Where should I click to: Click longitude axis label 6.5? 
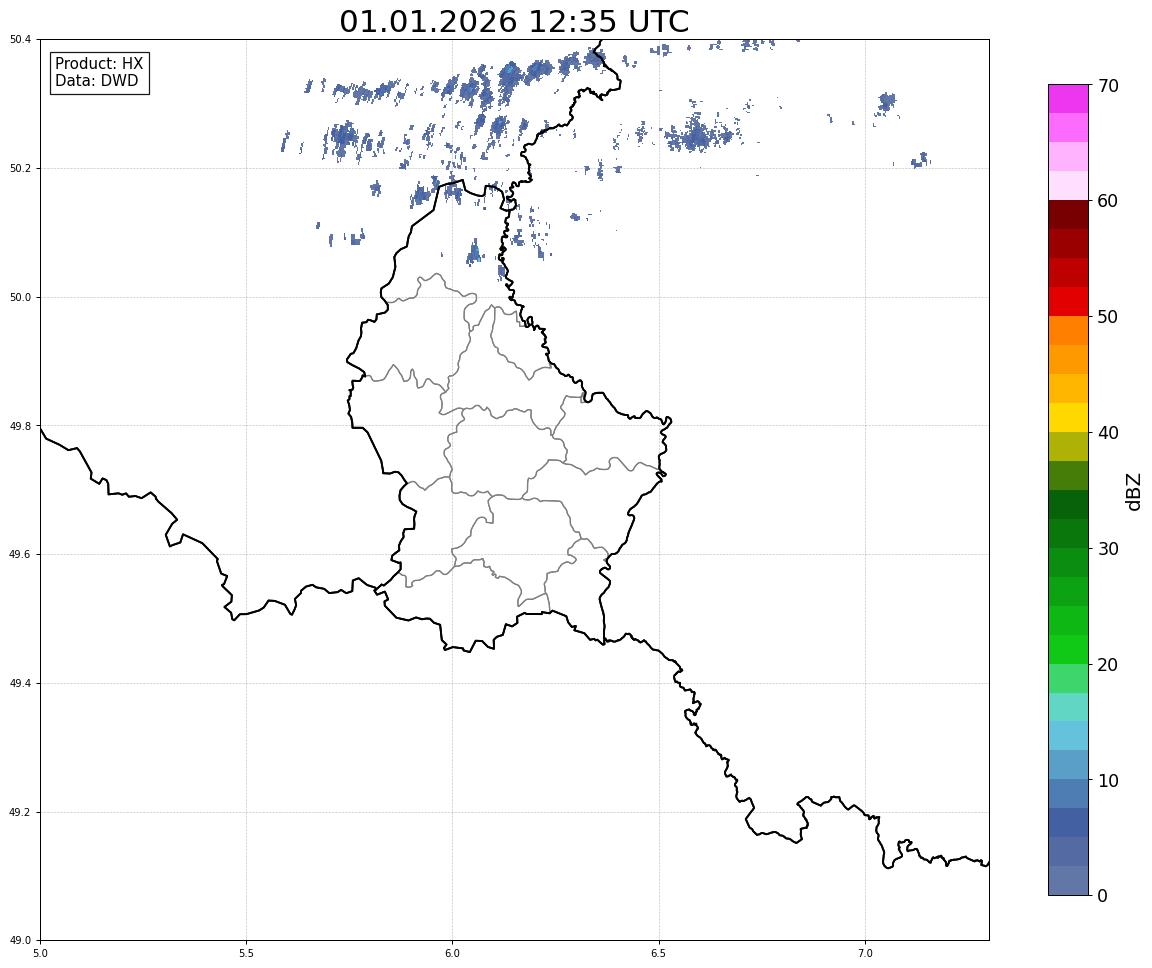(659, 953)
